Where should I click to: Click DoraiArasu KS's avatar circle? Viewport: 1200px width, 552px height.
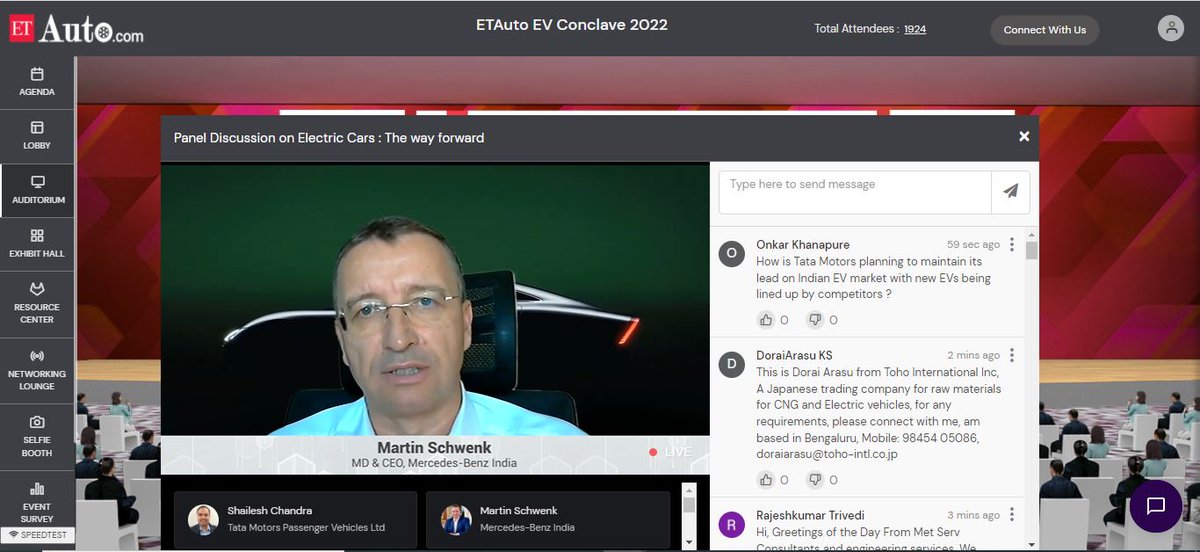(x=732, y=364)
